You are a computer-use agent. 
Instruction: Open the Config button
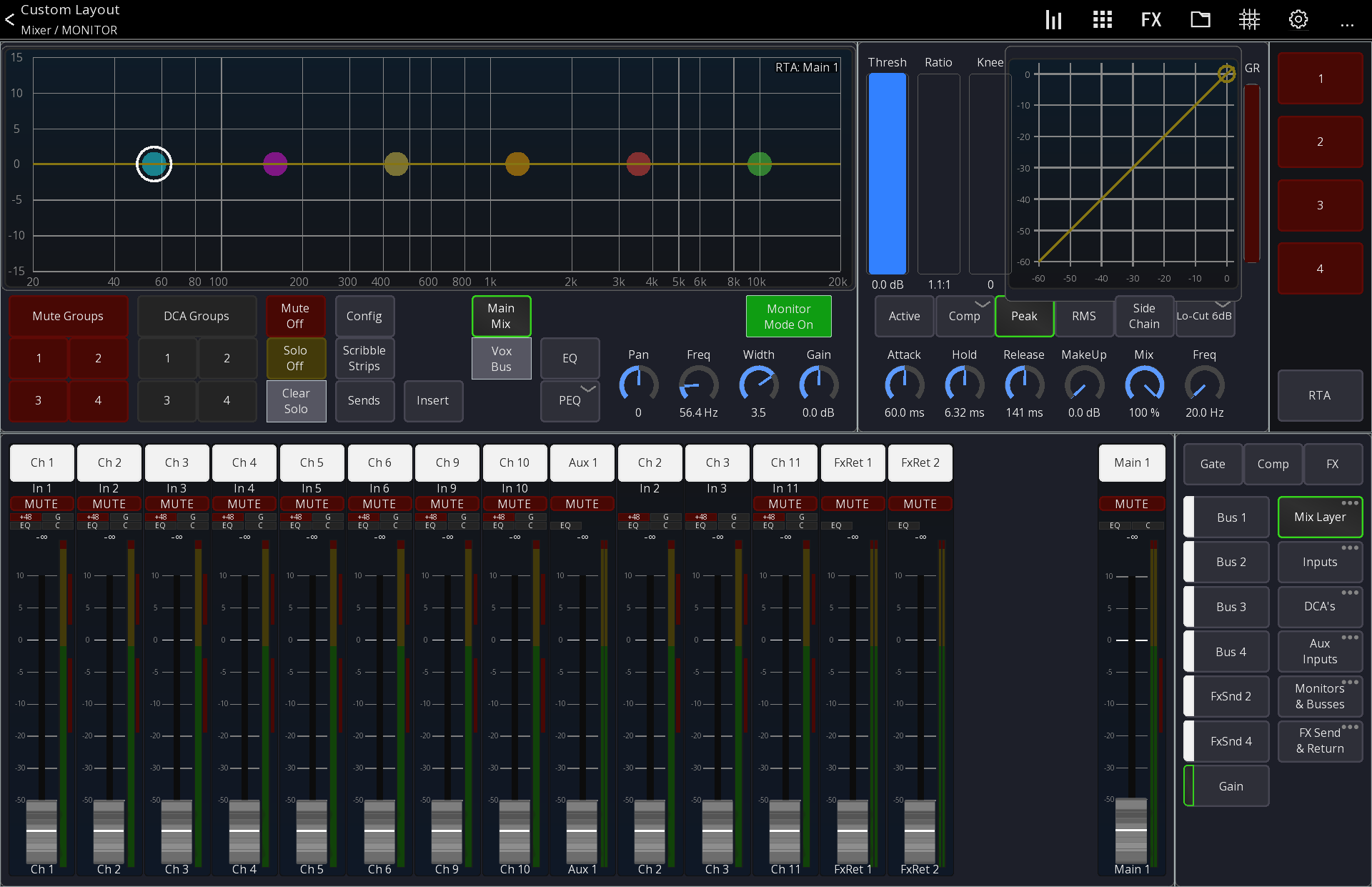[364, 316]
